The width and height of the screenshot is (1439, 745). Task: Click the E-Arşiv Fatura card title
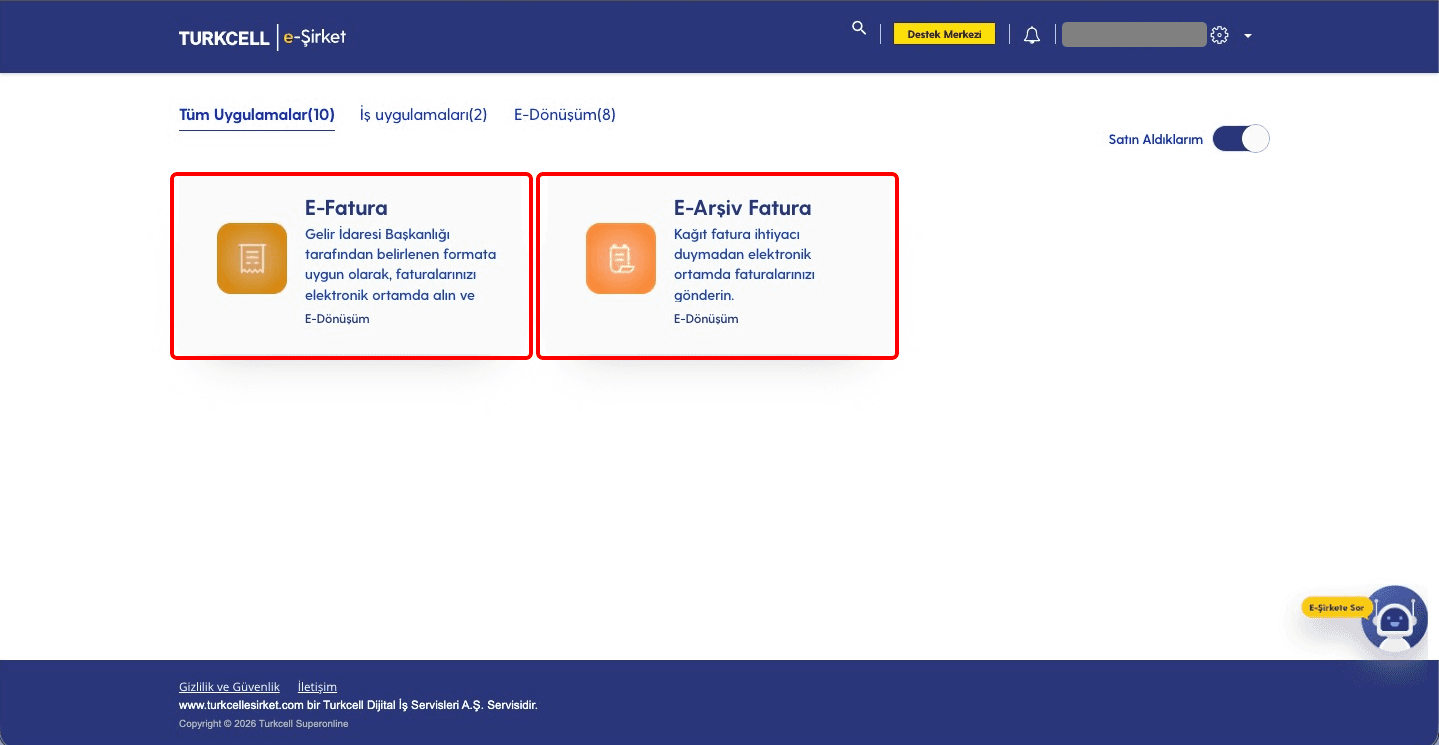(743, 208)
